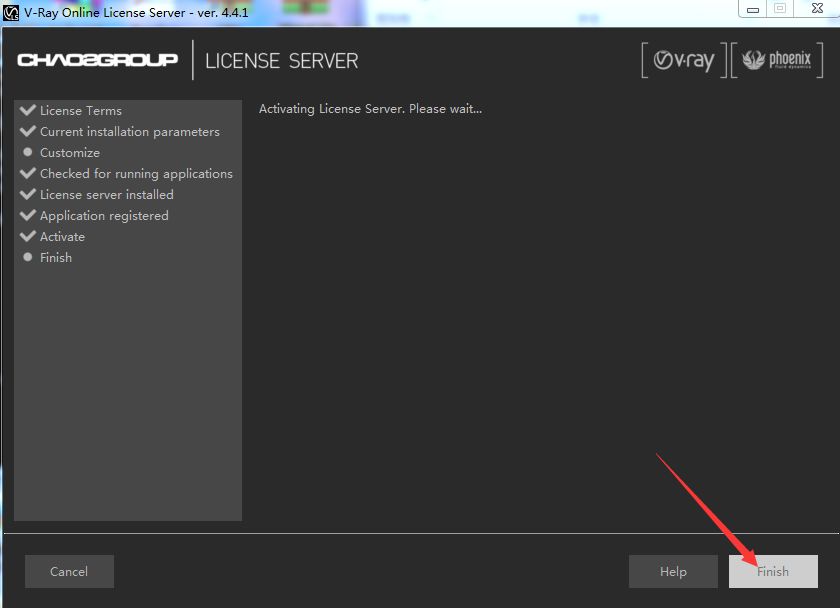Click checkmark beside License server installed
Viewport: 840px width, 608px height.
pos(27,194)
